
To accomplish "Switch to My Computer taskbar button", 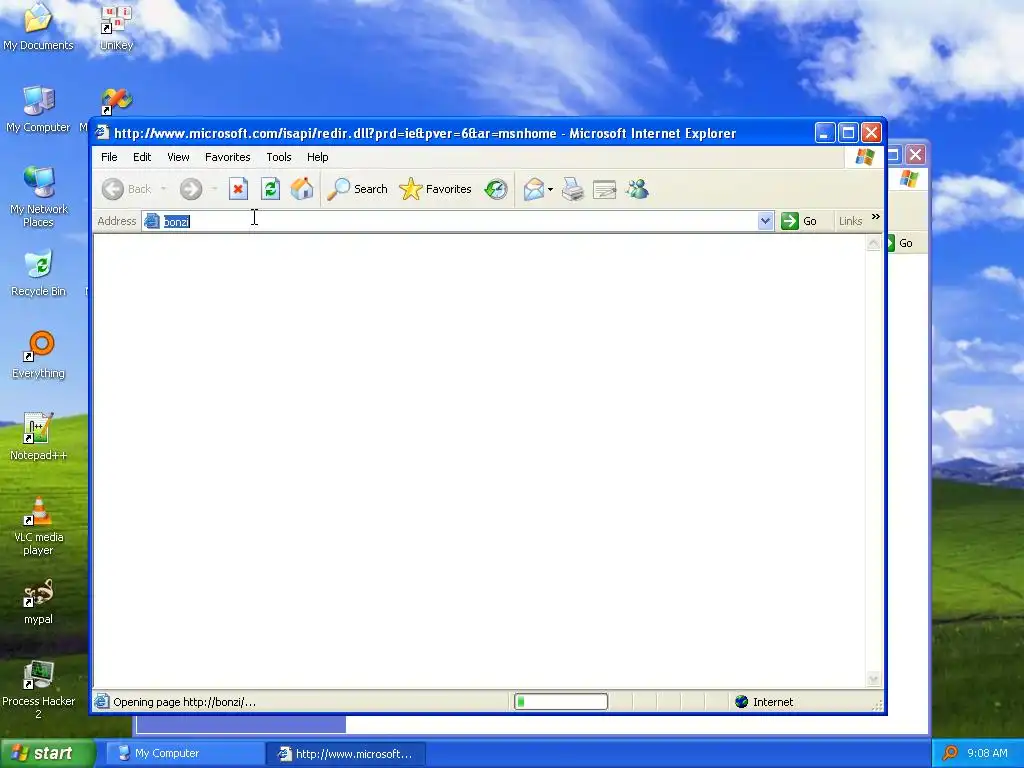I will click(x=184, y=754).
